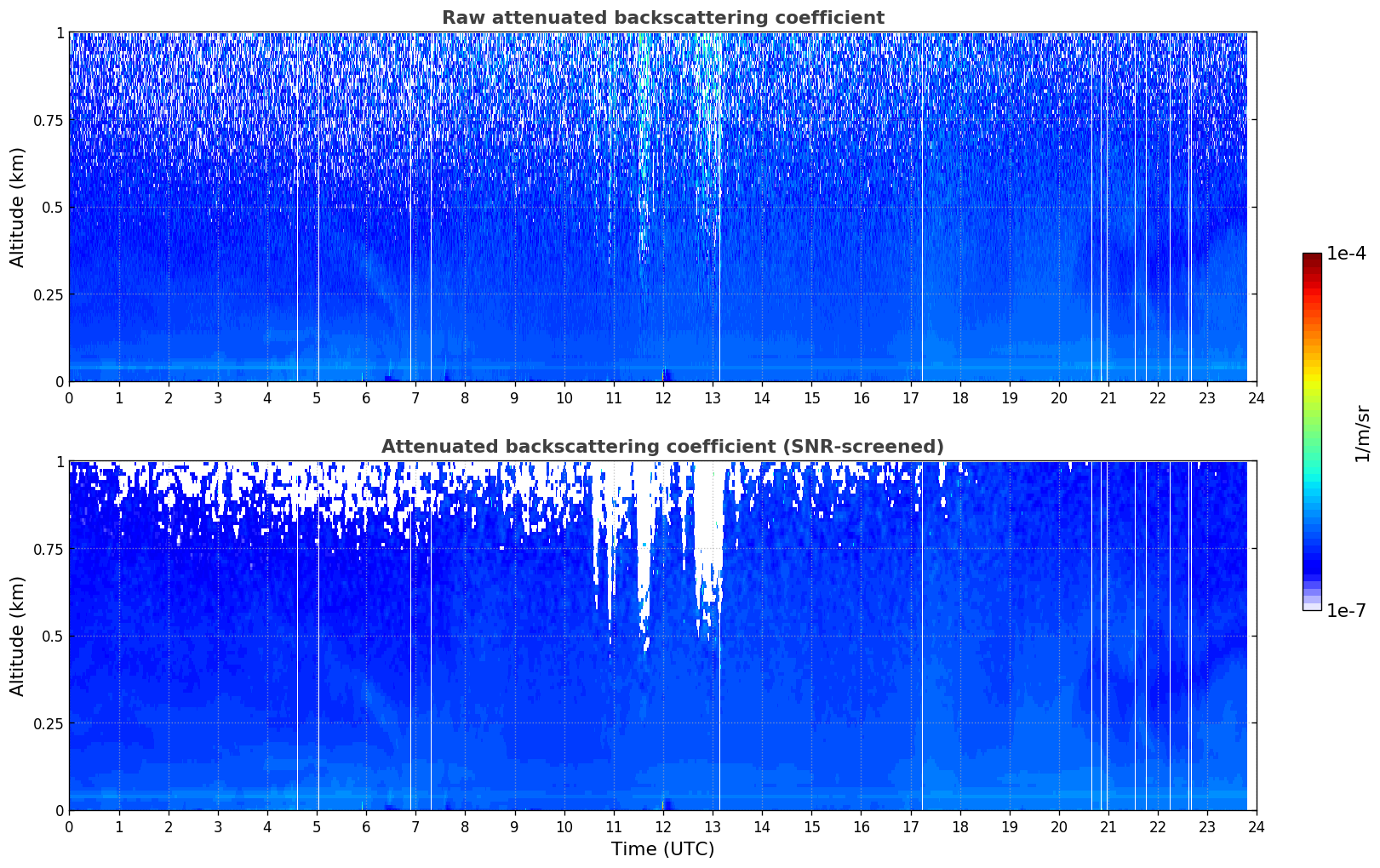Select the '1/m/sr' colorbar unit label
The width and height of the screenshot is (1380, 868).
pyautogui.click(x=1362, y=432)
